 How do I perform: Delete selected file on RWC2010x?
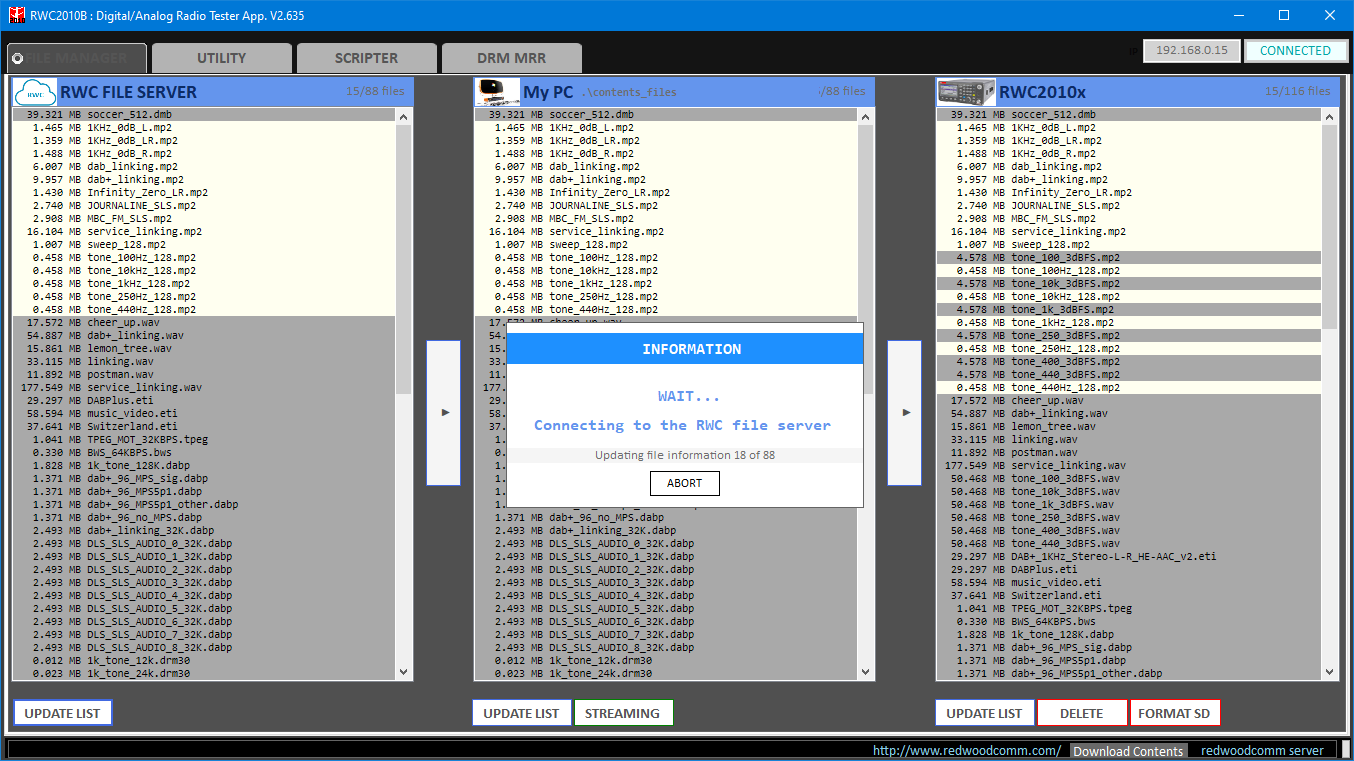pyautogui.click(x=1081, y=713)
